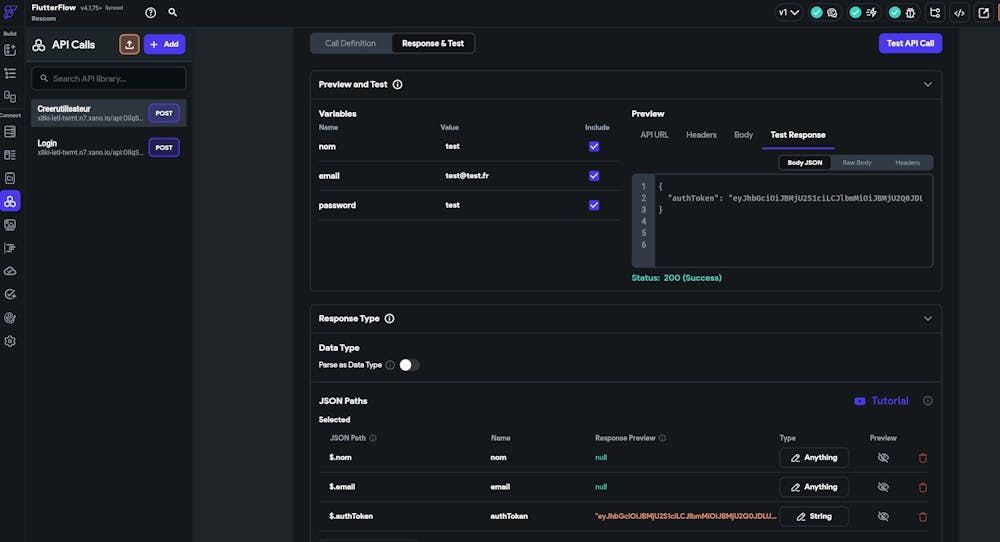Click the Test API Call button
Viewport: 1000px width, 542px height.
click(910, 43)
